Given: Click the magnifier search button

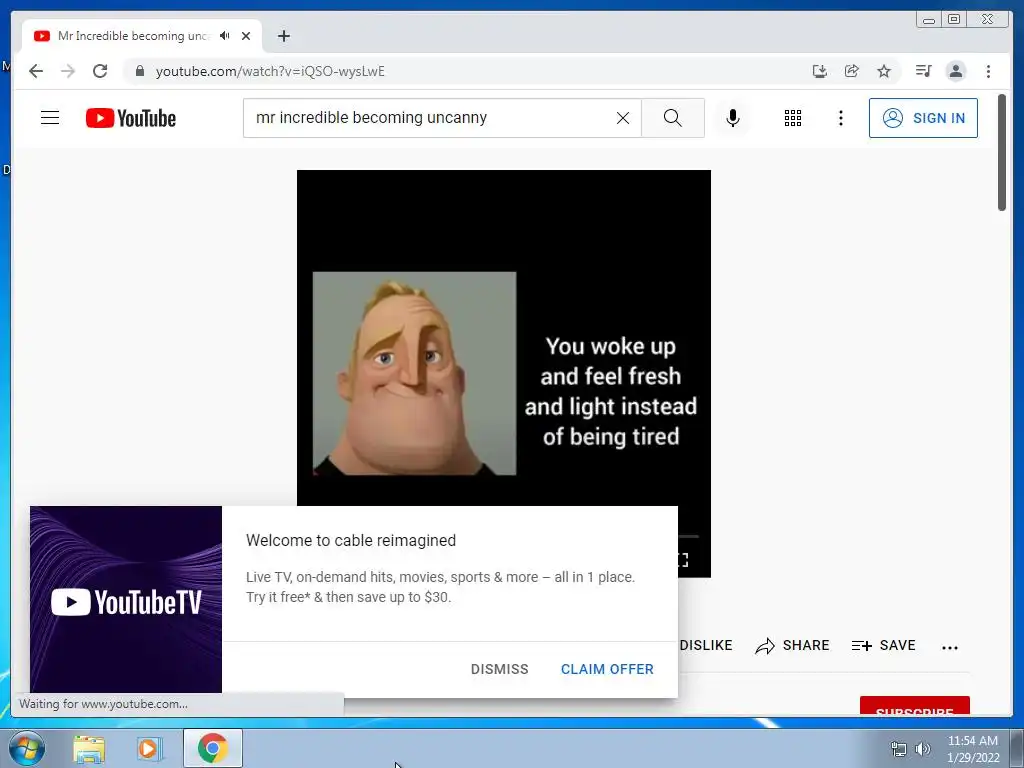Looking at the screenshot, I should pos(673,118).
